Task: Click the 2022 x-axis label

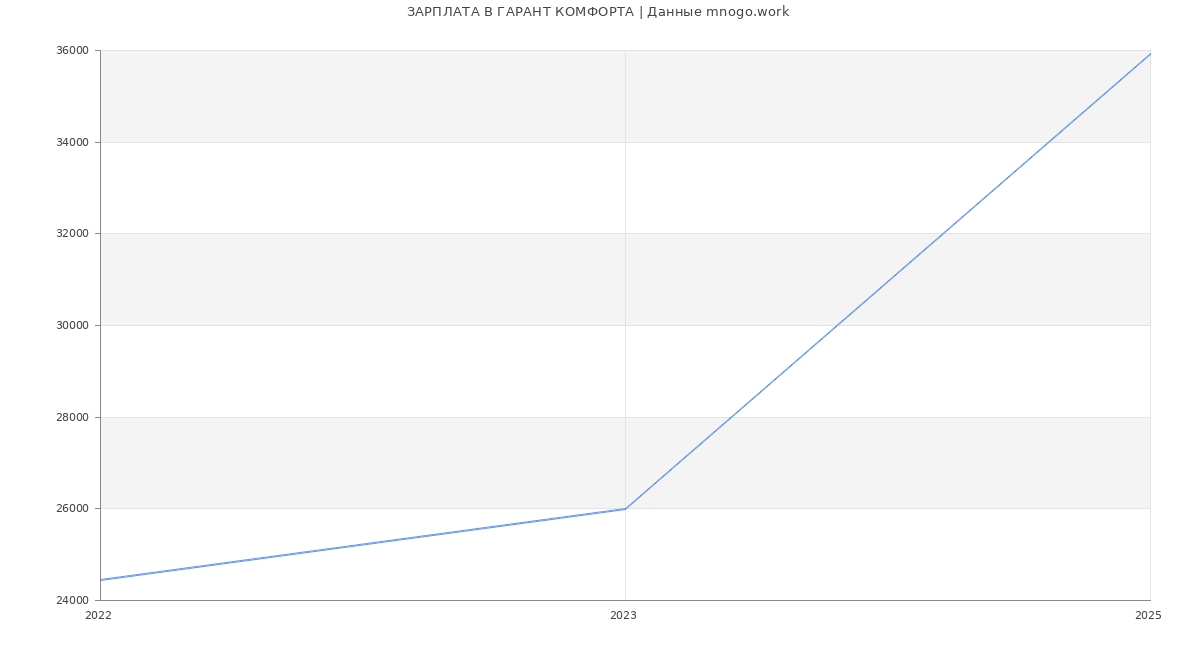Action: [x=98, y=616]
